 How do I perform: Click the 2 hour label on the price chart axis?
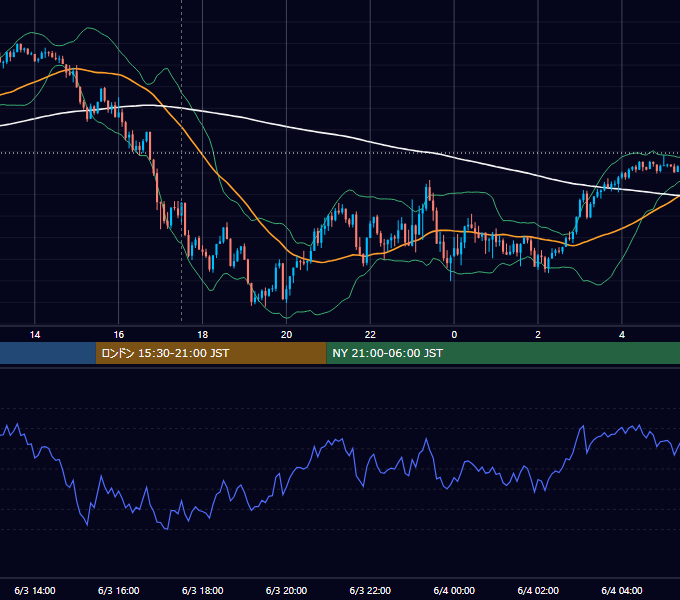tap(538, 335)
